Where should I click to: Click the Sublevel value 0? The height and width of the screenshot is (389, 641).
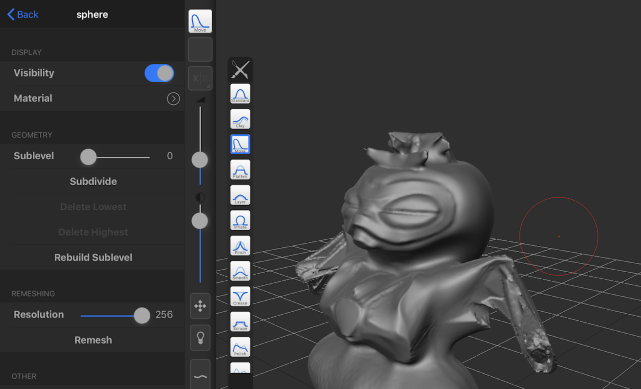pyautogui.click(x=170, y=156)
